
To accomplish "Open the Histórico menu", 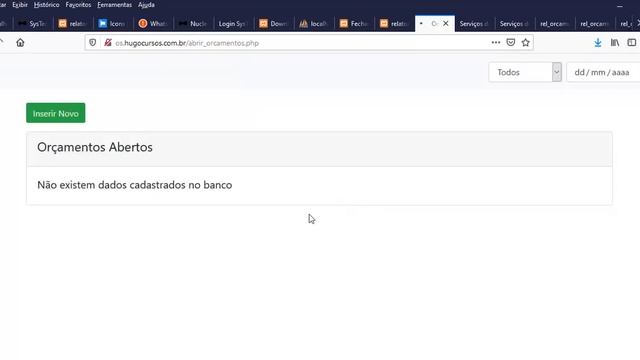I will coord(46,5).
